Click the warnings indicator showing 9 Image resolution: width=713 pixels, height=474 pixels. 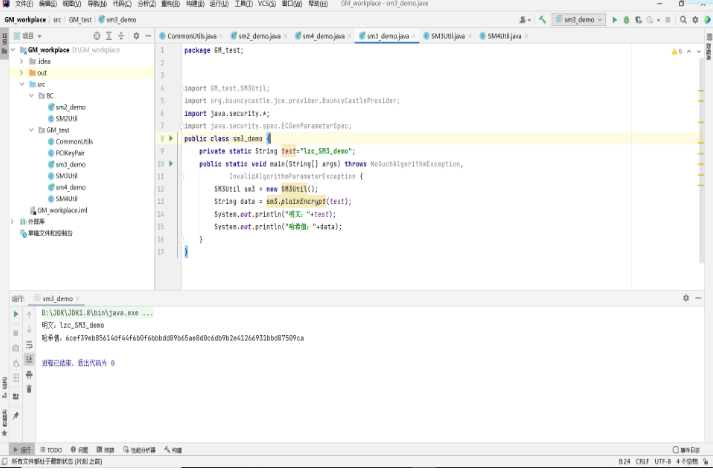click(677, 51)
